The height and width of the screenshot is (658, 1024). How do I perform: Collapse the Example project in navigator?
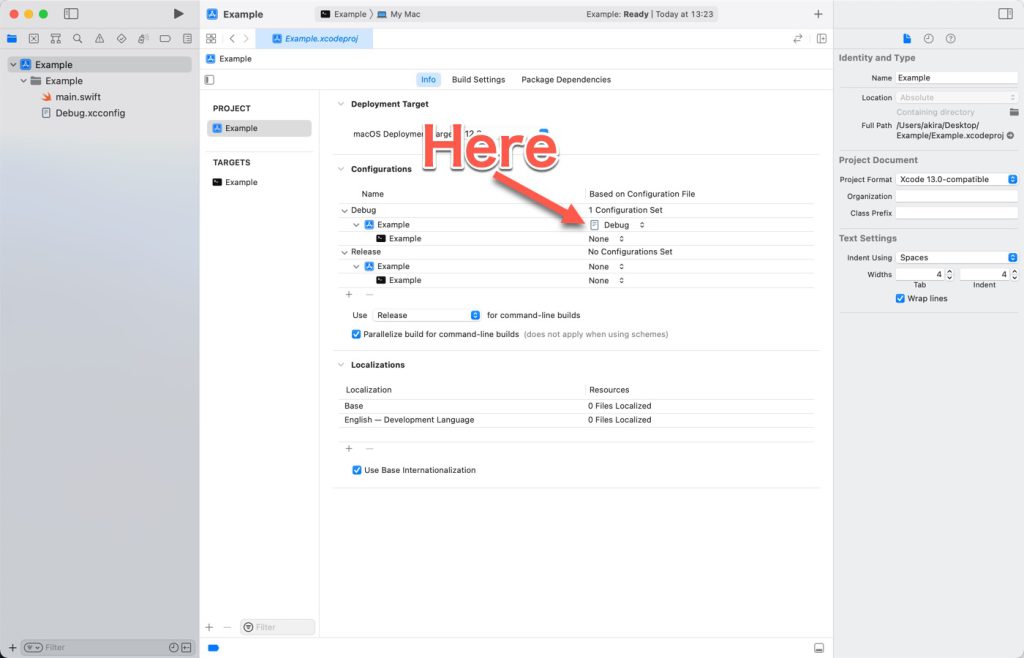tap(13, 65)
